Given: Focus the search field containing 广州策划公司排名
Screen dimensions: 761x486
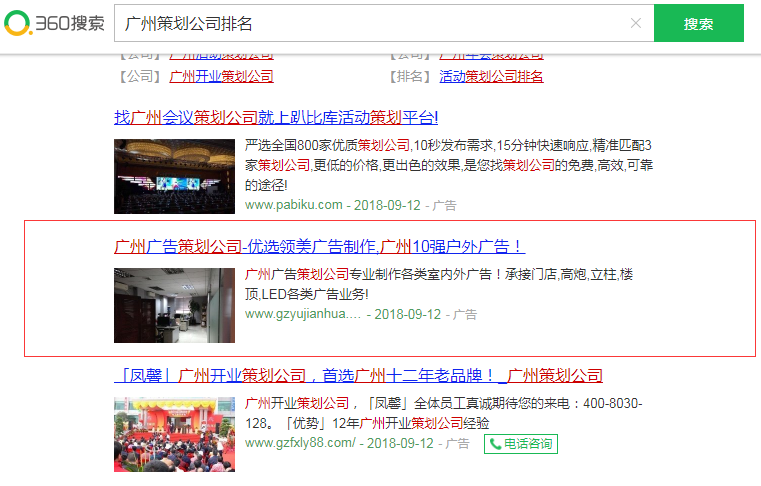Looking at the screenshot, I should [370, 23].
